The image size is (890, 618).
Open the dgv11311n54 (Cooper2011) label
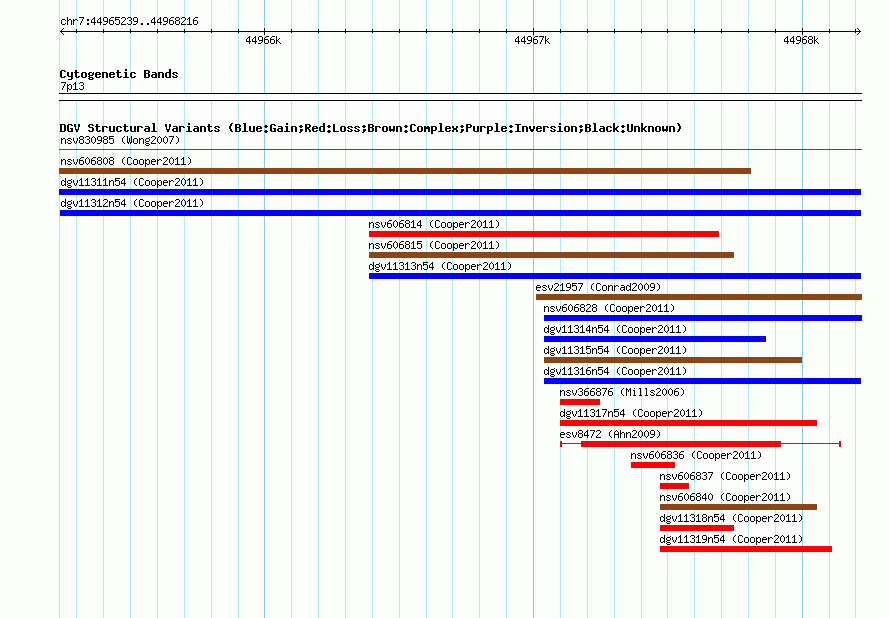click(x=132, y=182)
